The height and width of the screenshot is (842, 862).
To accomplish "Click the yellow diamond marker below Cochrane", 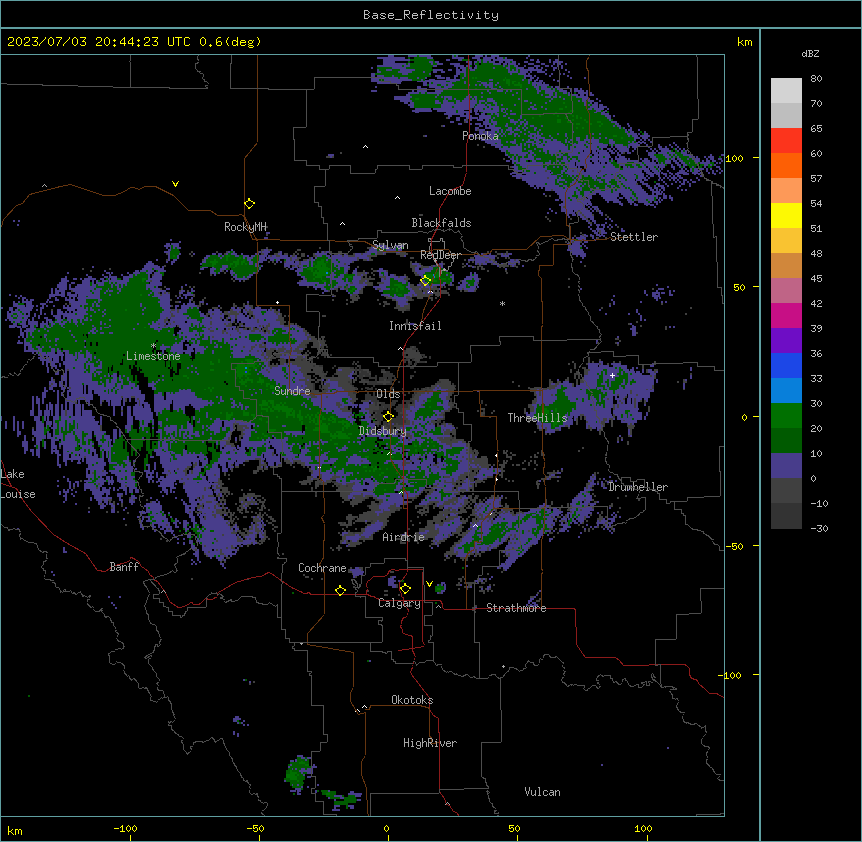I will (x=340, y=590).
